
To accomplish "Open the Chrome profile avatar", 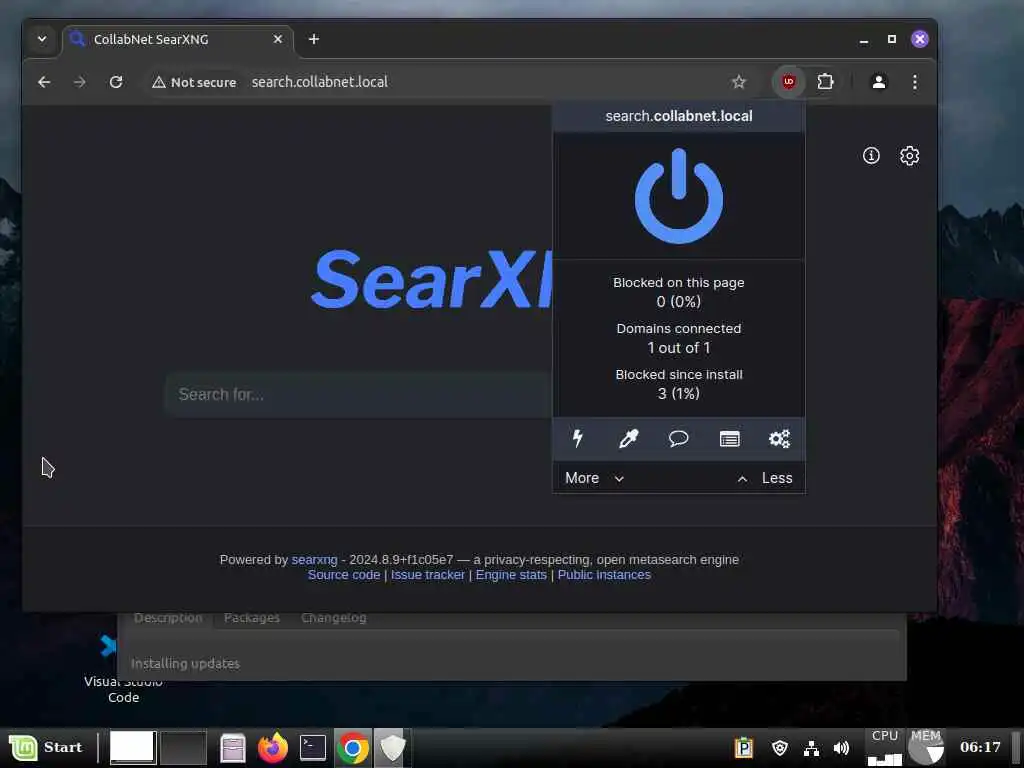I will [x=878, y=82].
